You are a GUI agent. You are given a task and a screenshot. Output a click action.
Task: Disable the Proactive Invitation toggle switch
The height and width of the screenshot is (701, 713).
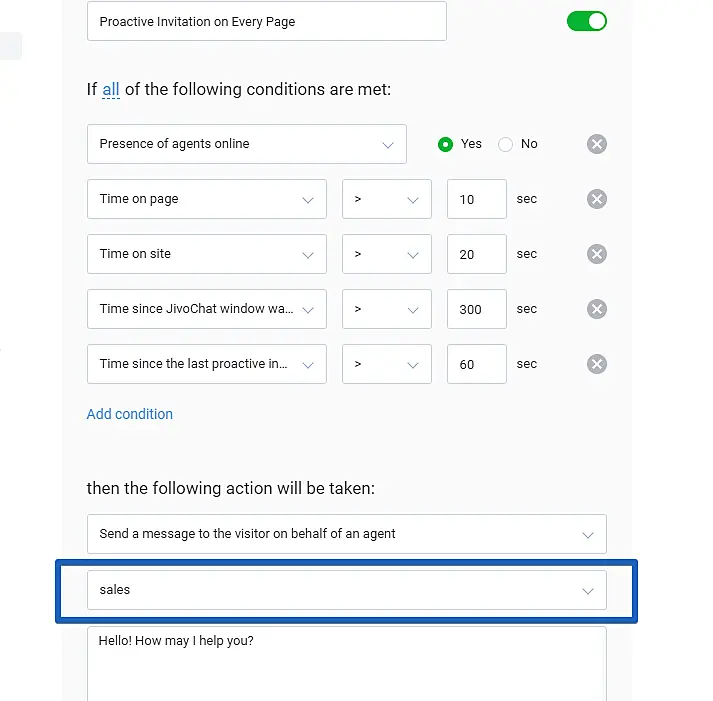pyautogui.click(x=587, y=21)
